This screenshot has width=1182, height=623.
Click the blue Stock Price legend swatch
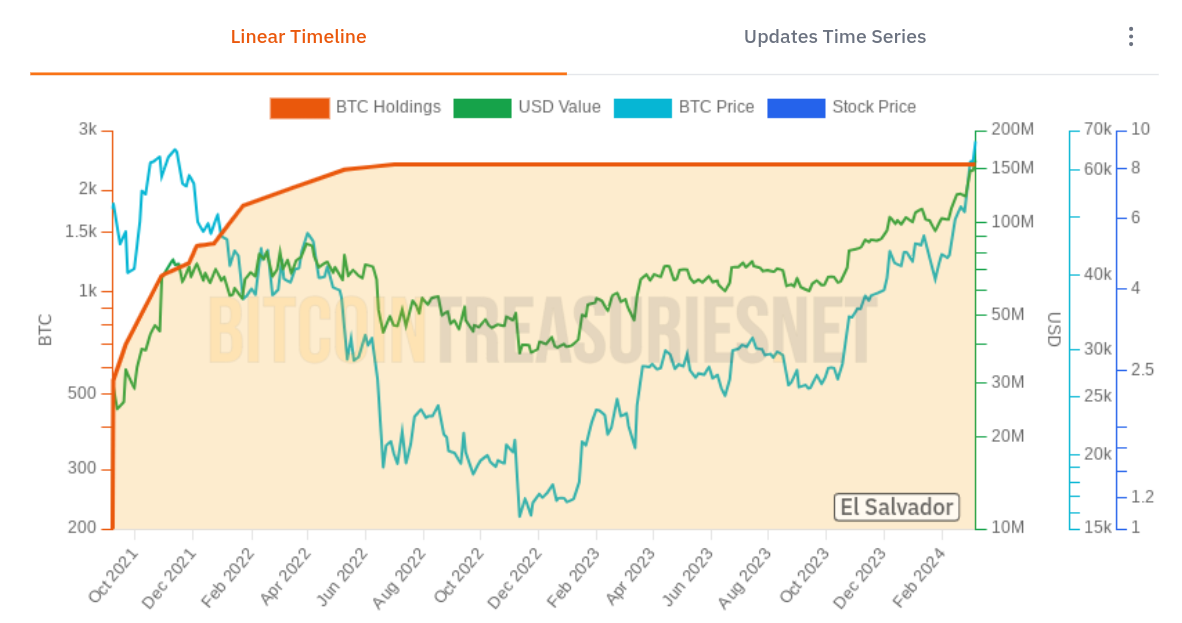(x=796, y=108)
